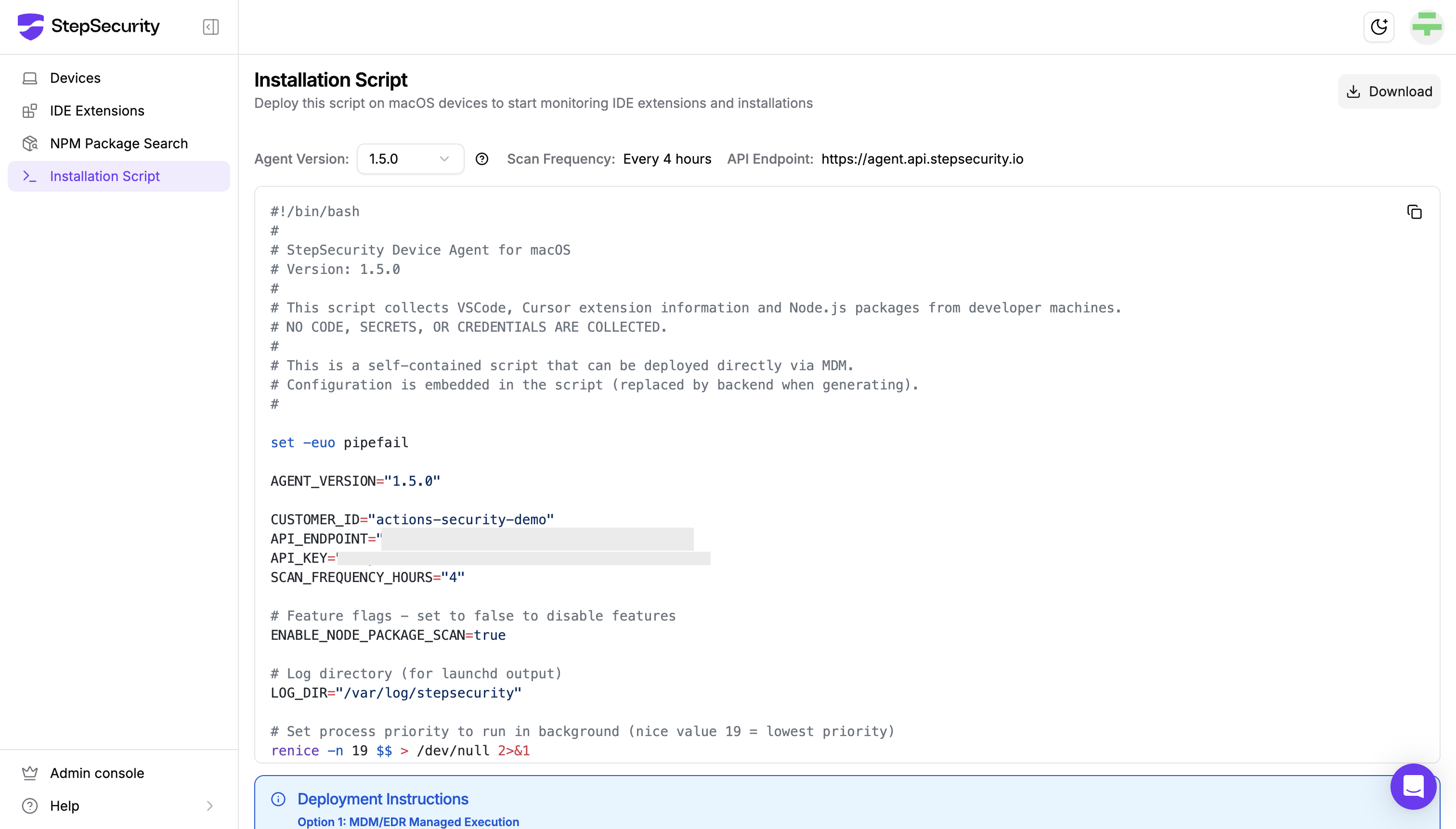Viewport: 1456px width, 829px height.
Task: Go to IDE Extensions page
Action: pos(97,110)
